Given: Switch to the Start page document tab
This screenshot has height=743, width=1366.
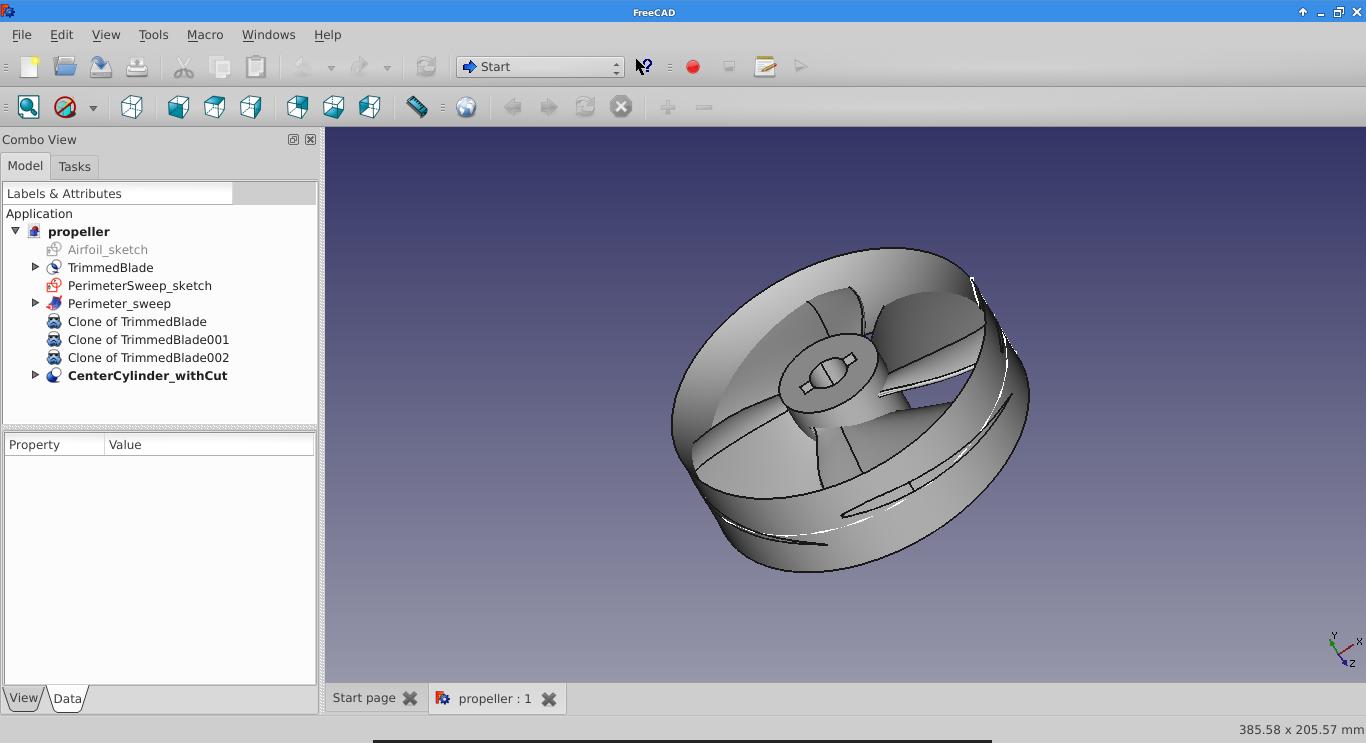Looking at the screenshot, I should coord(364,698).
